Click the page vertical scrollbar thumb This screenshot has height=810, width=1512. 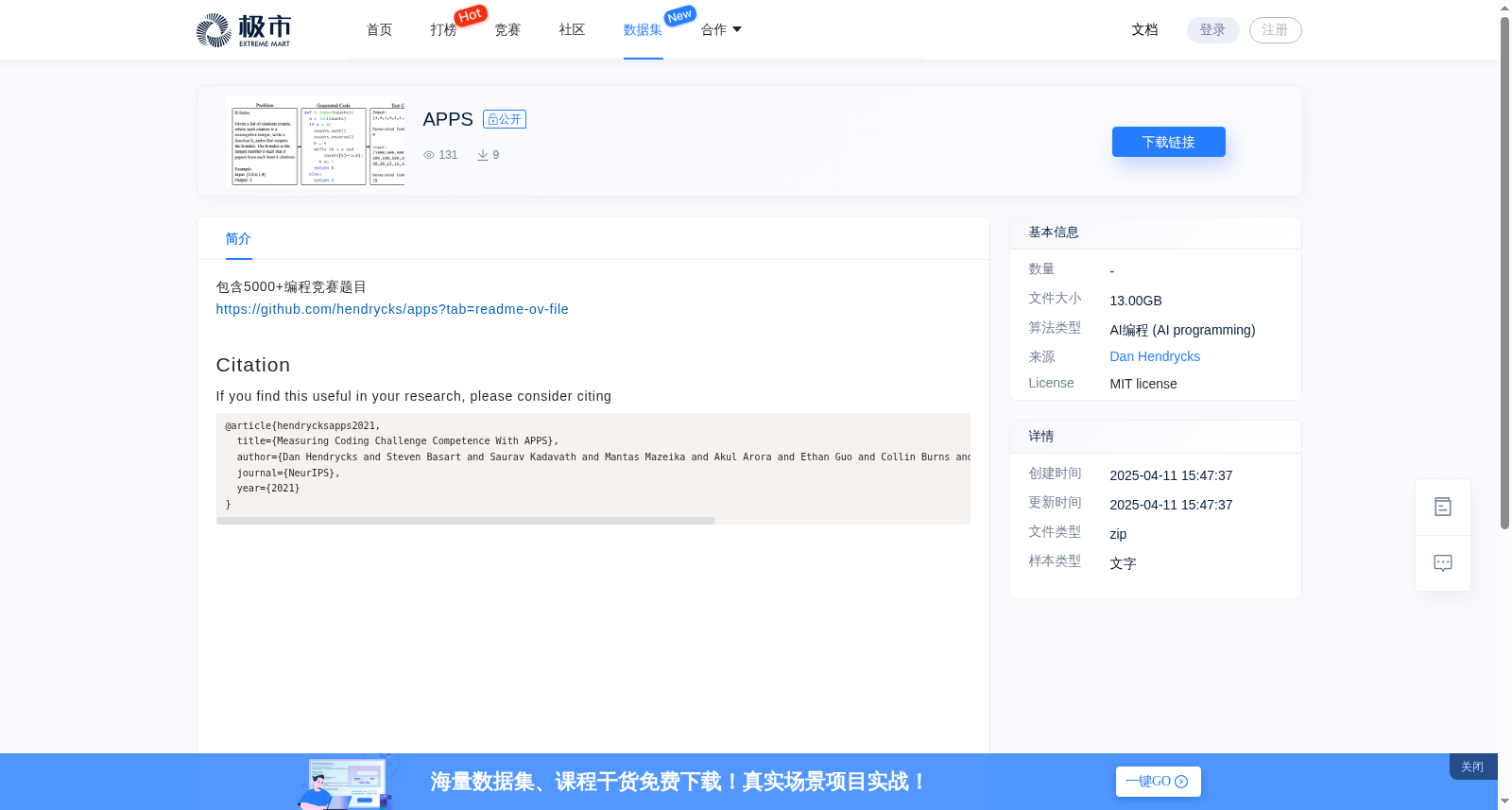(x=1504, y=272)
